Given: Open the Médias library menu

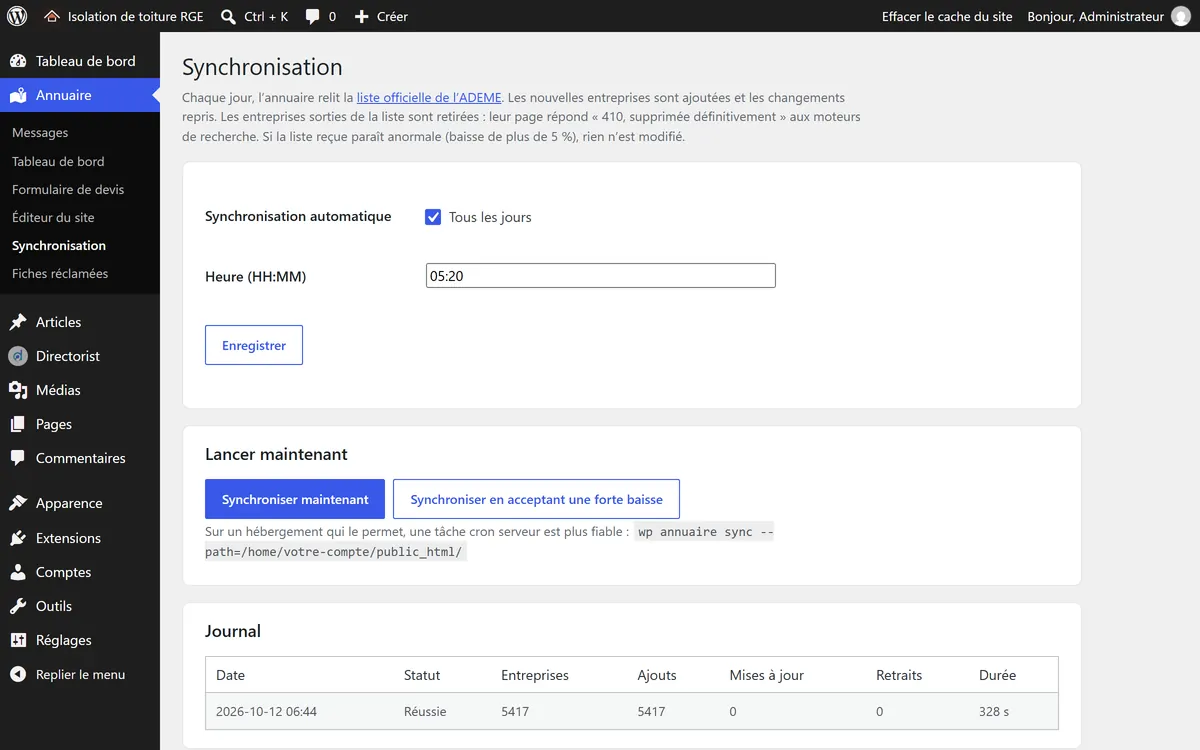Looking at the screenshot, I should tap(58, 390).
